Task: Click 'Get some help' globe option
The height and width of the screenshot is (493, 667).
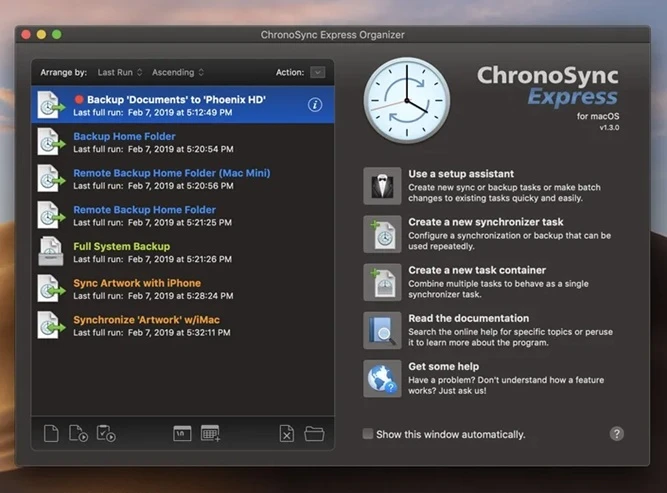Action: point(383,378)
